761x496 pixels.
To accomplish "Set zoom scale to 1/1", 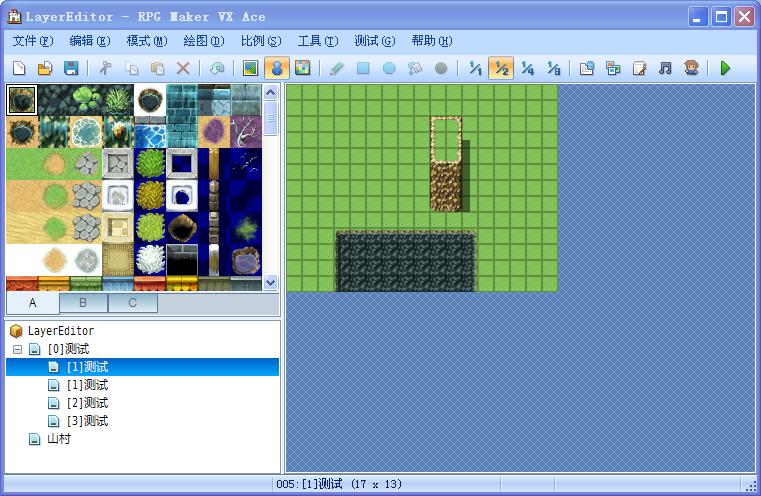I will click(475, 68).
